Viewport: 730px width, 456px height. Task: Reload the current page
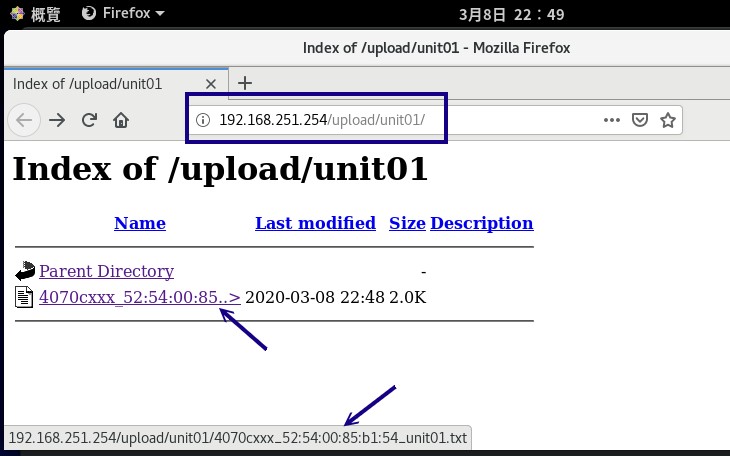click(x=89, y=120)
